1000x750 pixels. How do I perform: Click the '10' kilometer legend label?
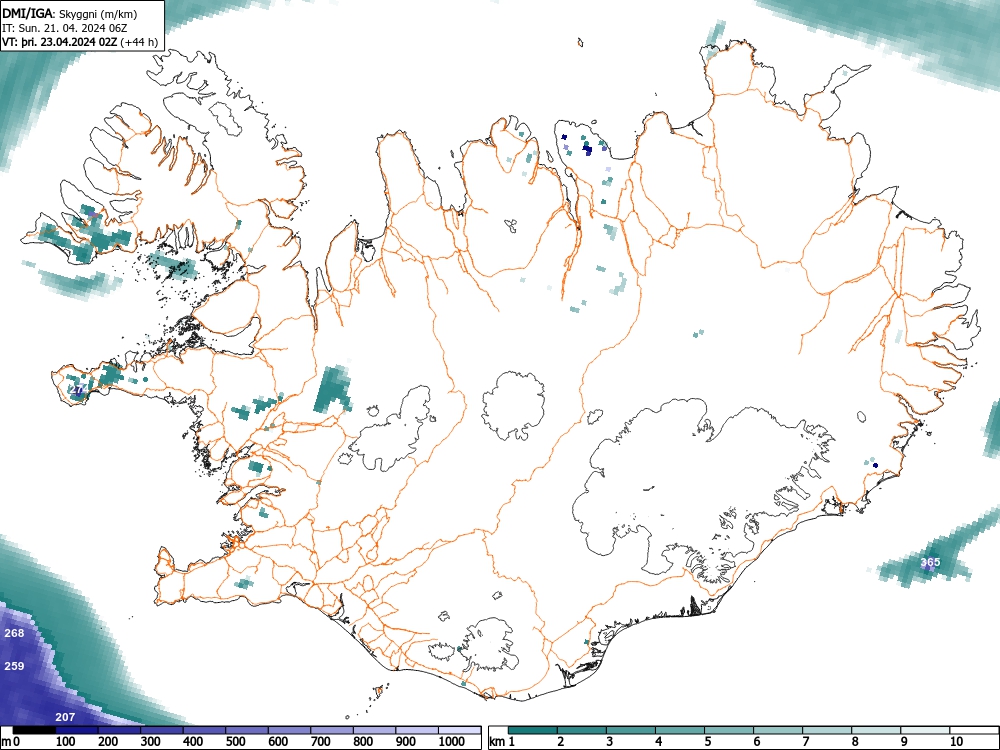(x=956, y=742)
